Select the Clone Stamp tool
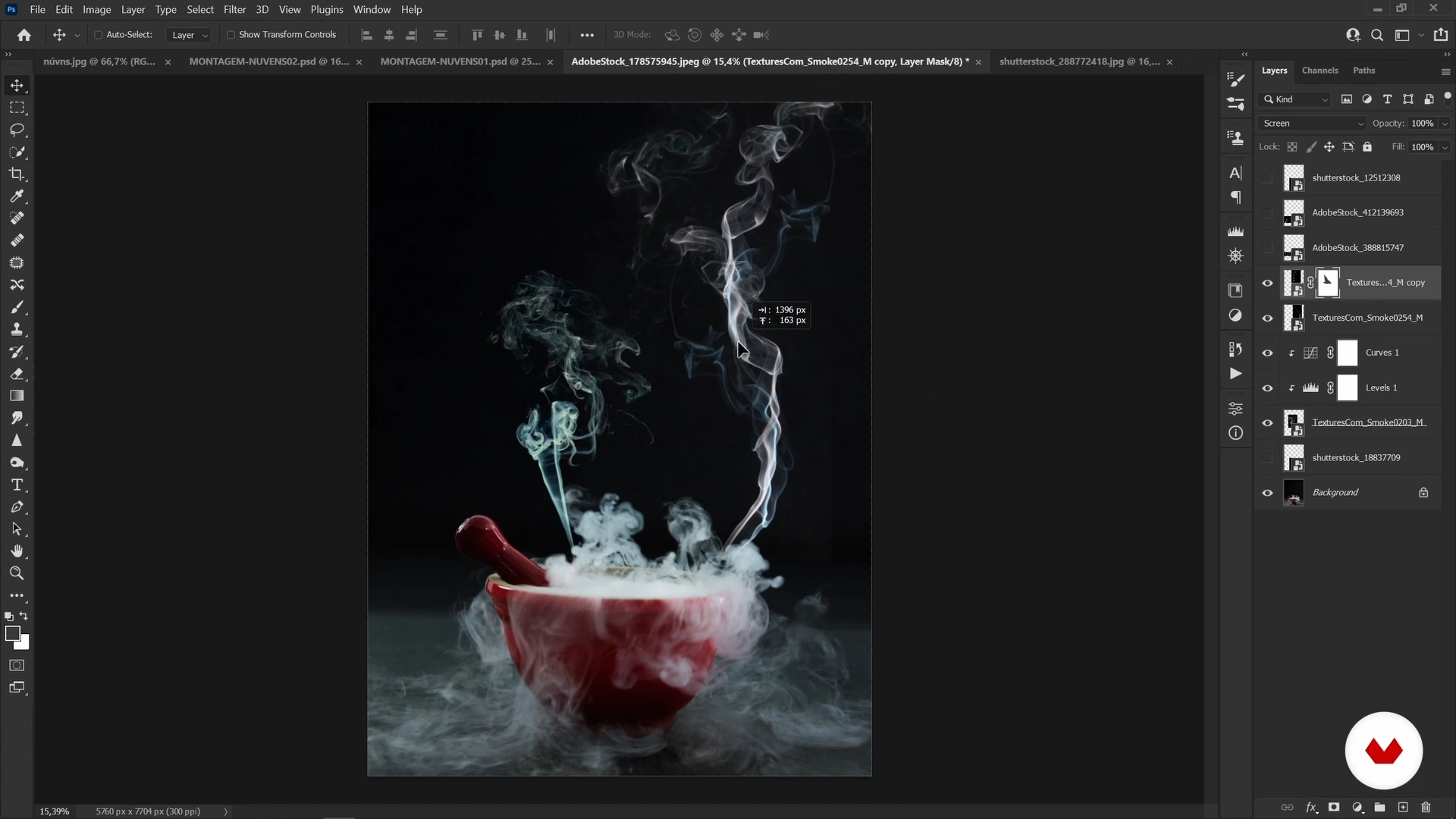This screenshot has width=1456, height=819. (17, 330)
